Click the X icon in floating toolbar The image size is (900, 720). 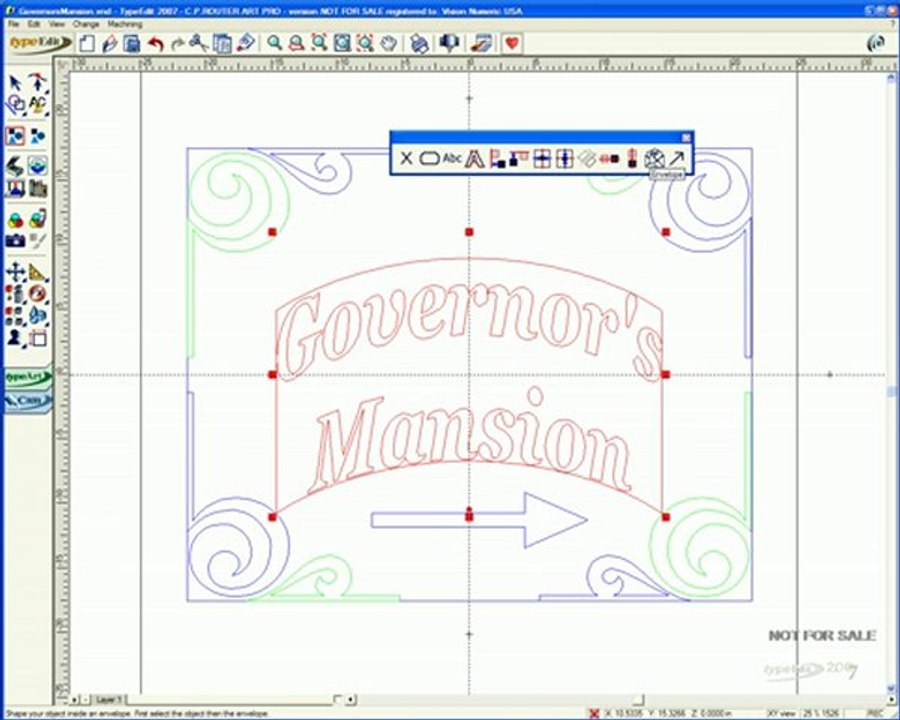pos(406,158)
